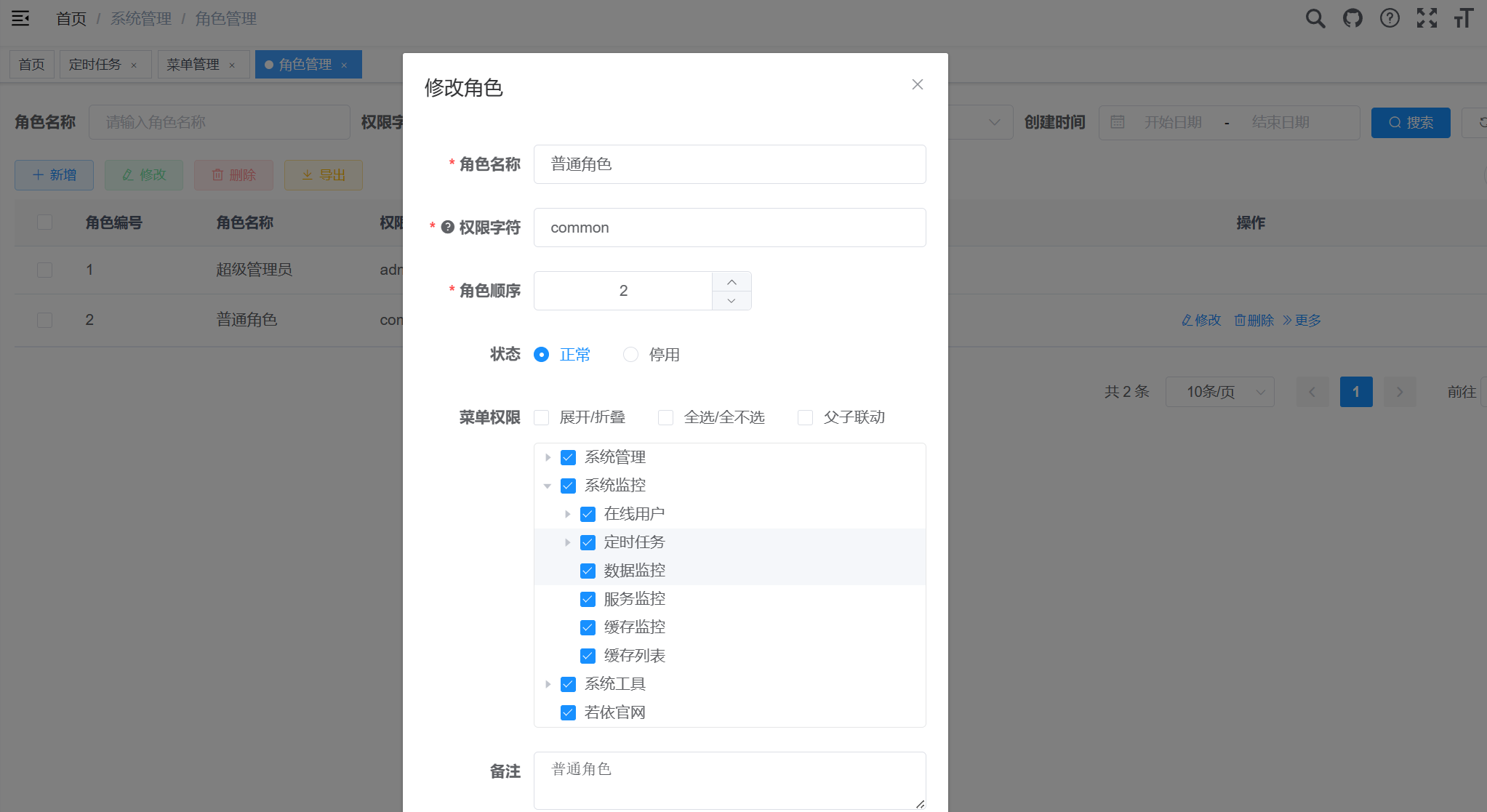Click the help question mark icon
Image resolution: width=1487 pixels, height=812 pixels.
click(x=1390, y=18)
